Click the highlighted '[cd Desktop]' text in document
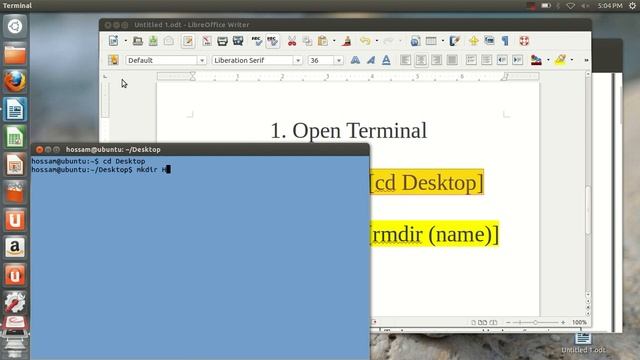Screen dimensions: 640x360 pos(427,182)
